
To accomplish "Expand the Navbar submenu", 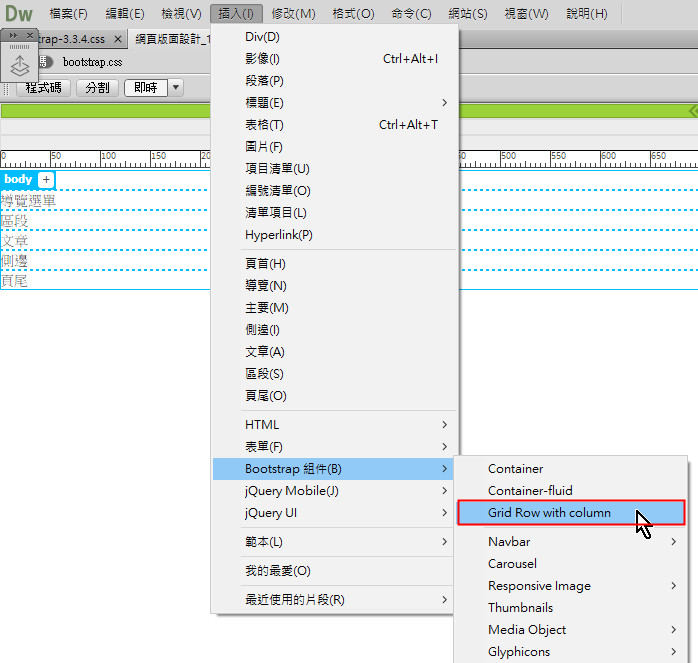I will [x=571, y=542].
